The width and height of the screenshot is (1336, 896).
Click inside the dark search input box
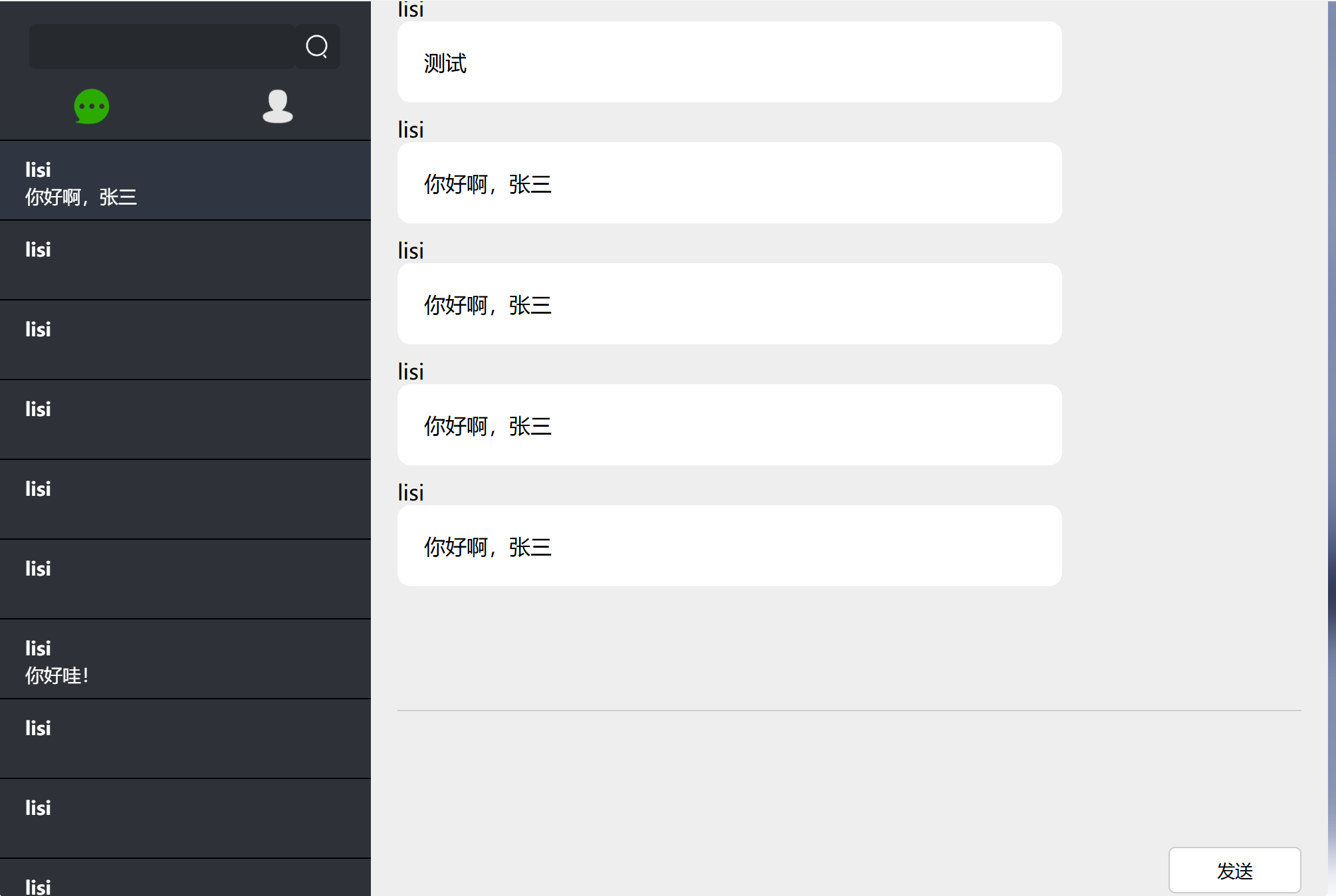162,47
